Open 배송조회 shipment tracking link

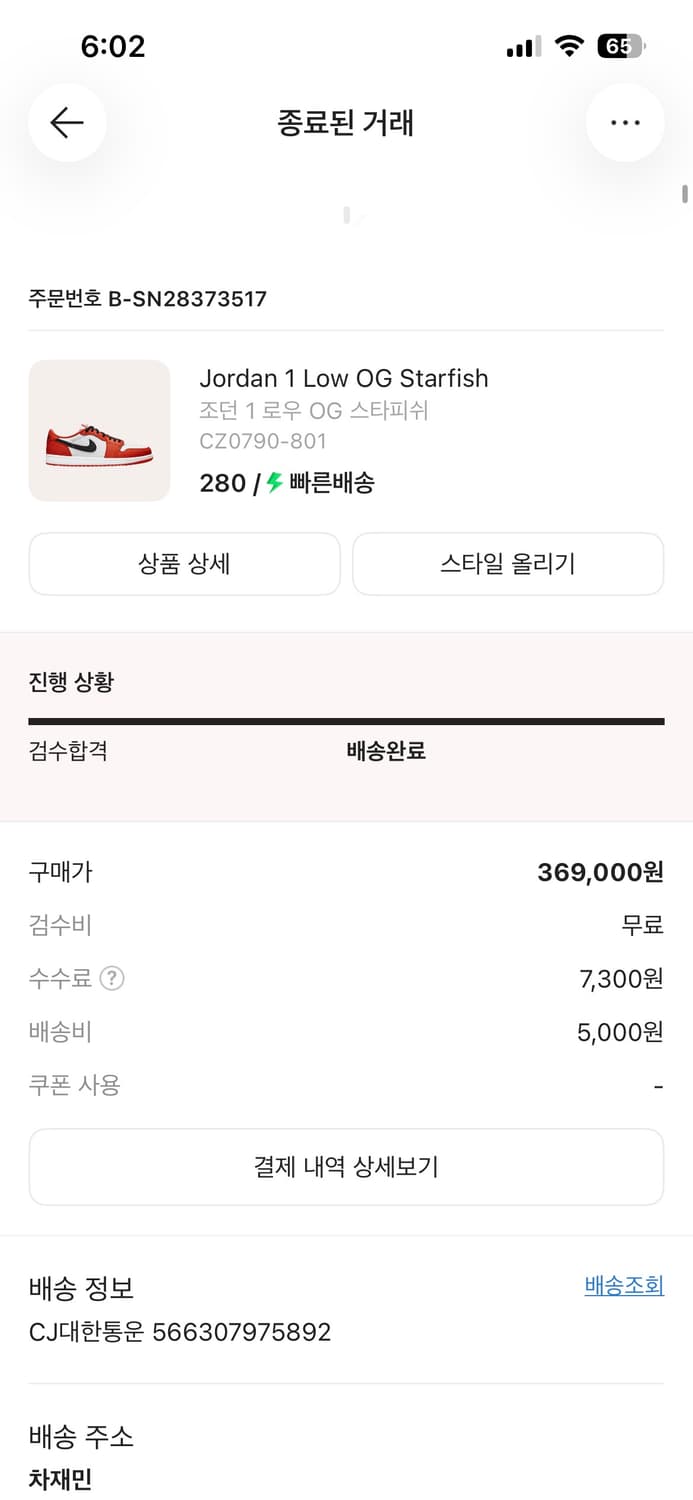[624, 1285]
